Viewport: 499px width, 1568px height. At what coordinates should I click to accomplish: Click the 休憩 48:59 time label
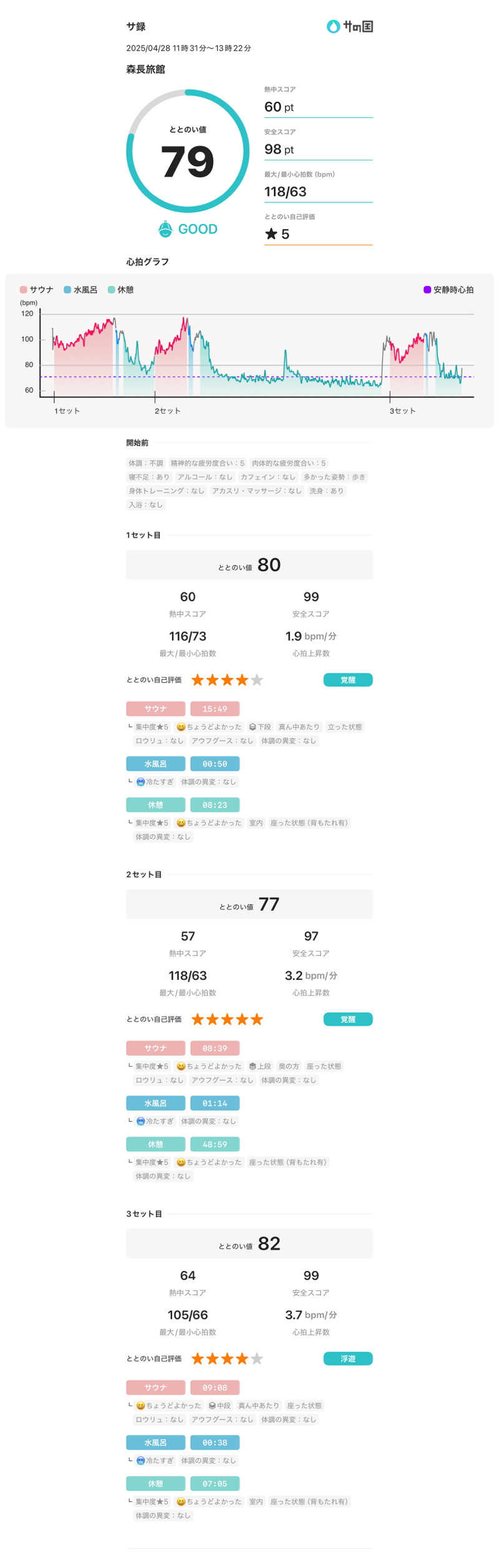[x=215, y=1145]
